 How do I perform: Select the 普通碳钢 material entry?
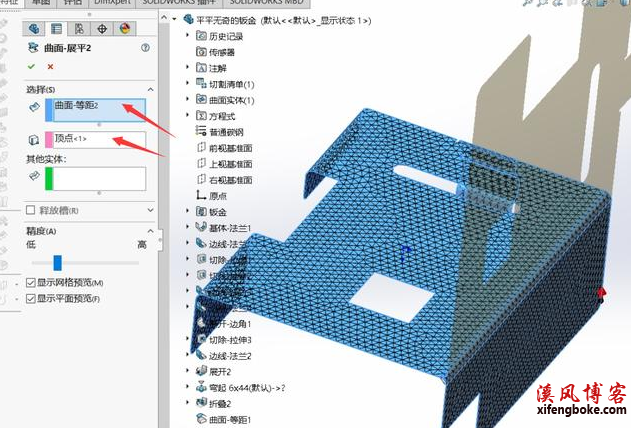pyautogui.click(x=220, y=132)
